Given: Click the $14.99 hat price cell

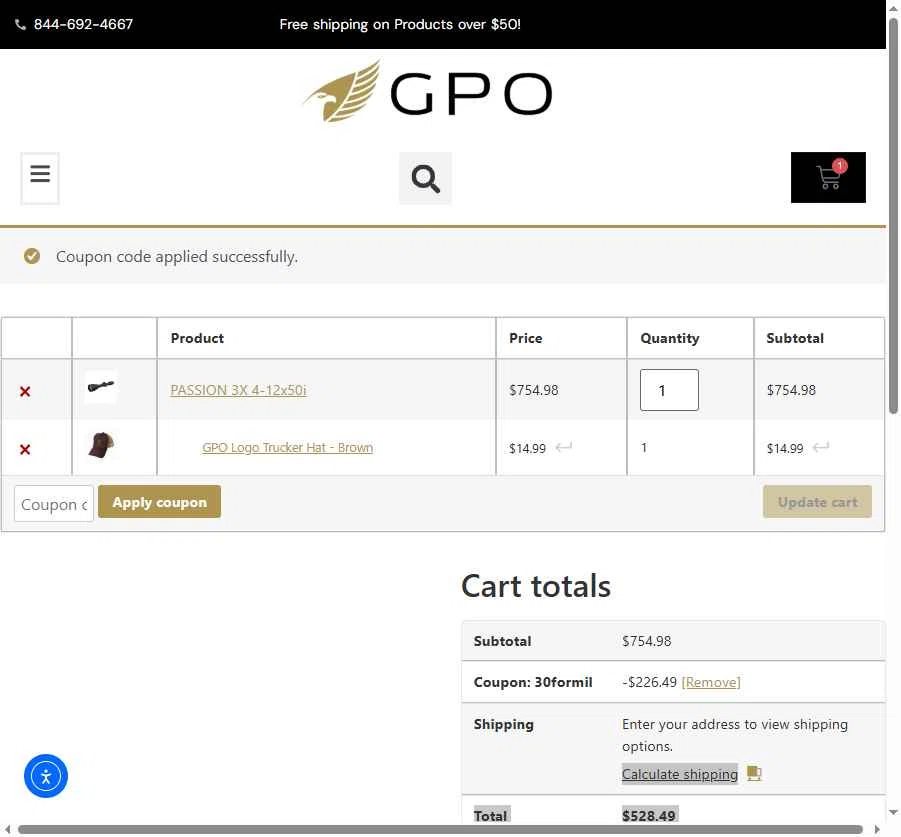Looking at the screenshot, I should click(527, 448).
